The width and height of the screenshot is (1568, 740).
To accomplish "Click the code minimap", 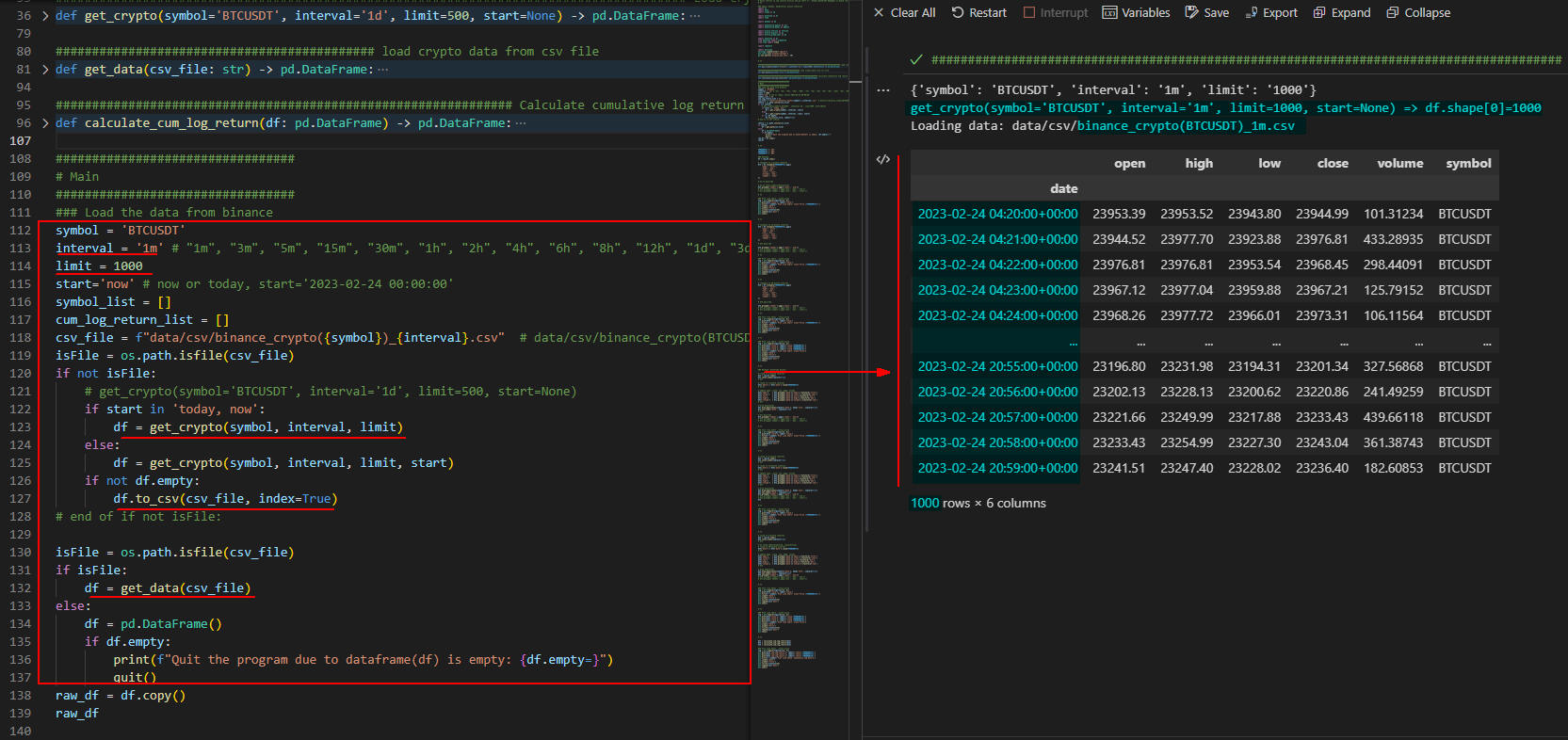I will pyautogui.click(x=800, y=367).
